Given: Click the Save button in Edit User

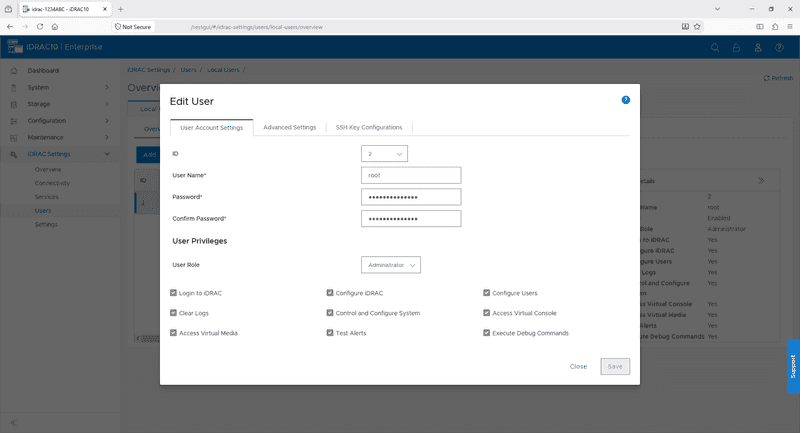Looking at the screenshot, I should pos(615,366).
